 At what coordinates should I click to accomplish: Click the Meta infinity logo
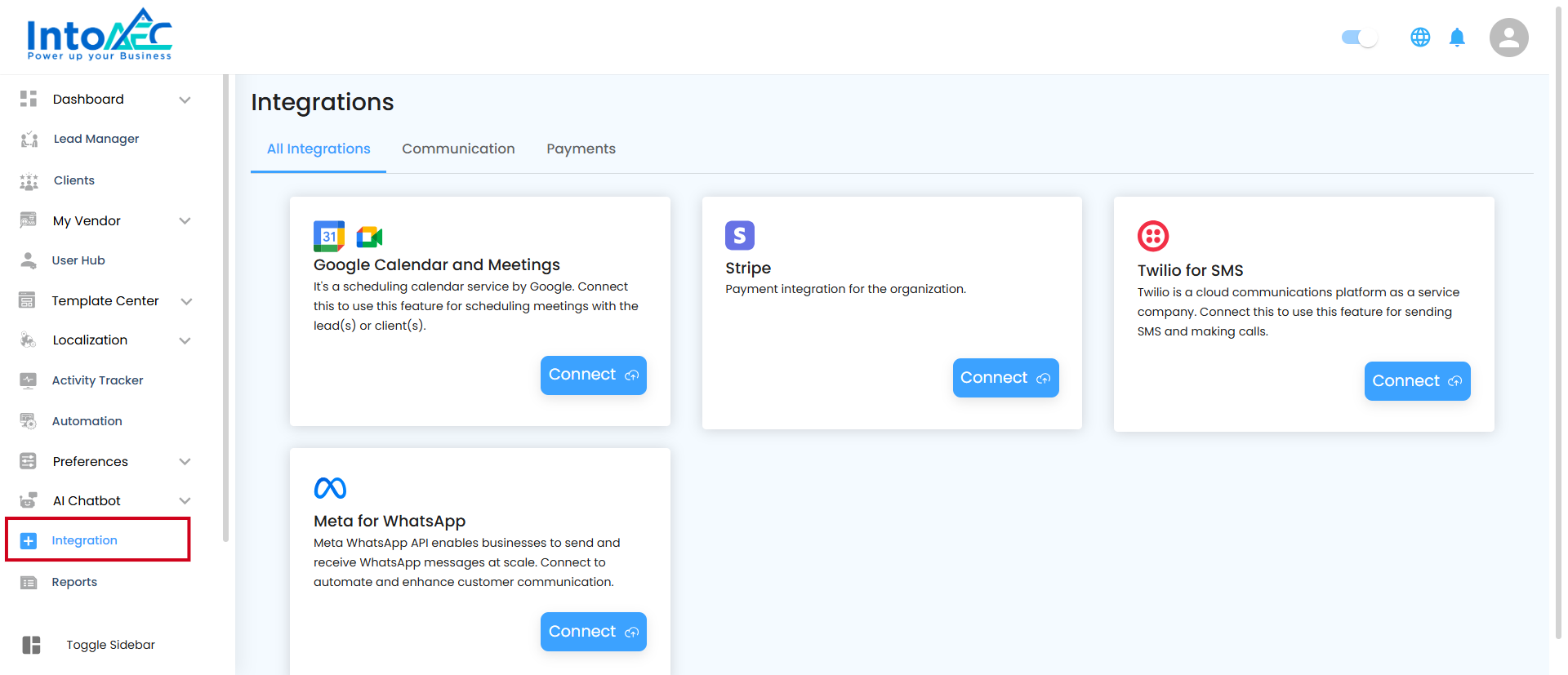pyautogui.click(x=330, y=488)
